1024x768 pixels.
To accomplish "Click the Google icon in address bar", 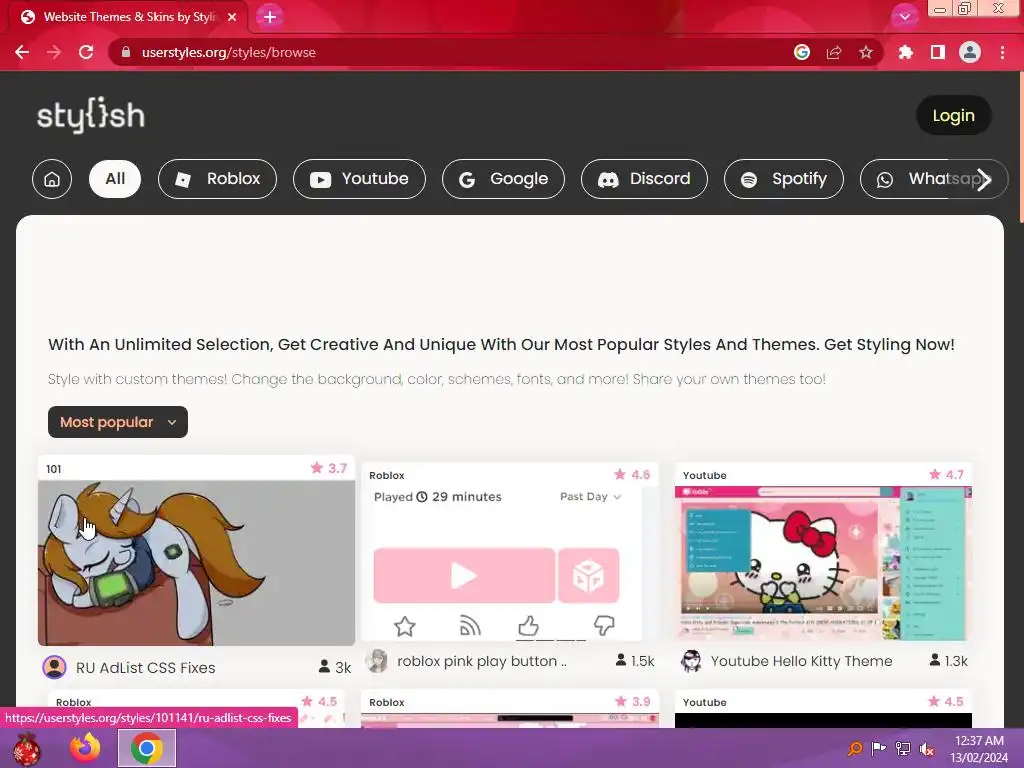I will [802, 52].
